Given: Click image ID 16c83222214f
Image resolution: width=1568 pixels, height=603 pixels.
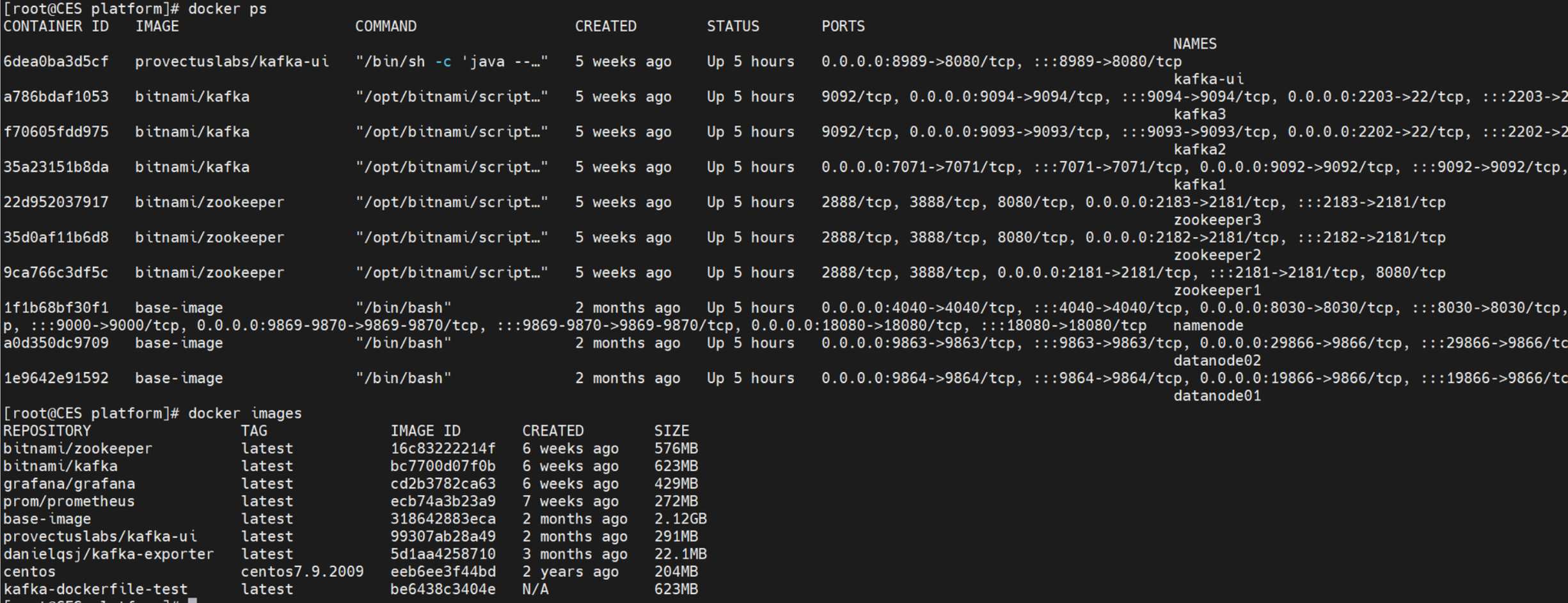Looking at the screenshot, I should coord(443,448).
